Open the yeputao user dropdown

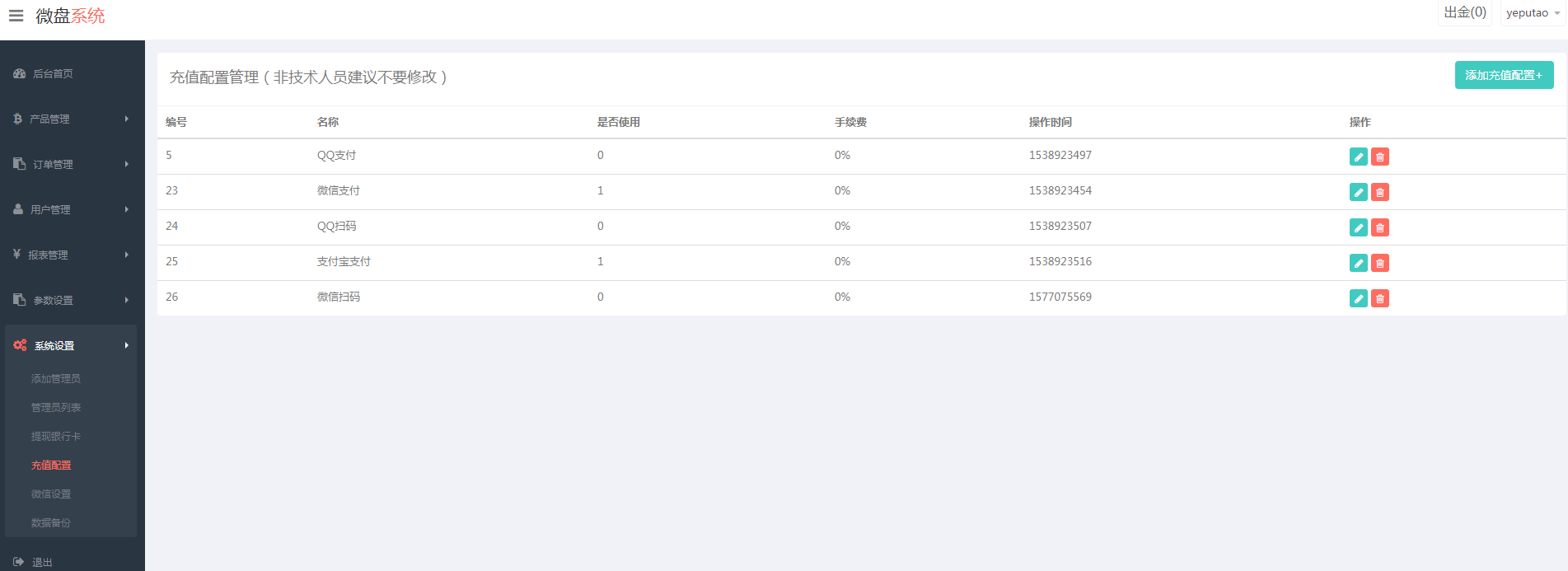(x=1533, y=13)
